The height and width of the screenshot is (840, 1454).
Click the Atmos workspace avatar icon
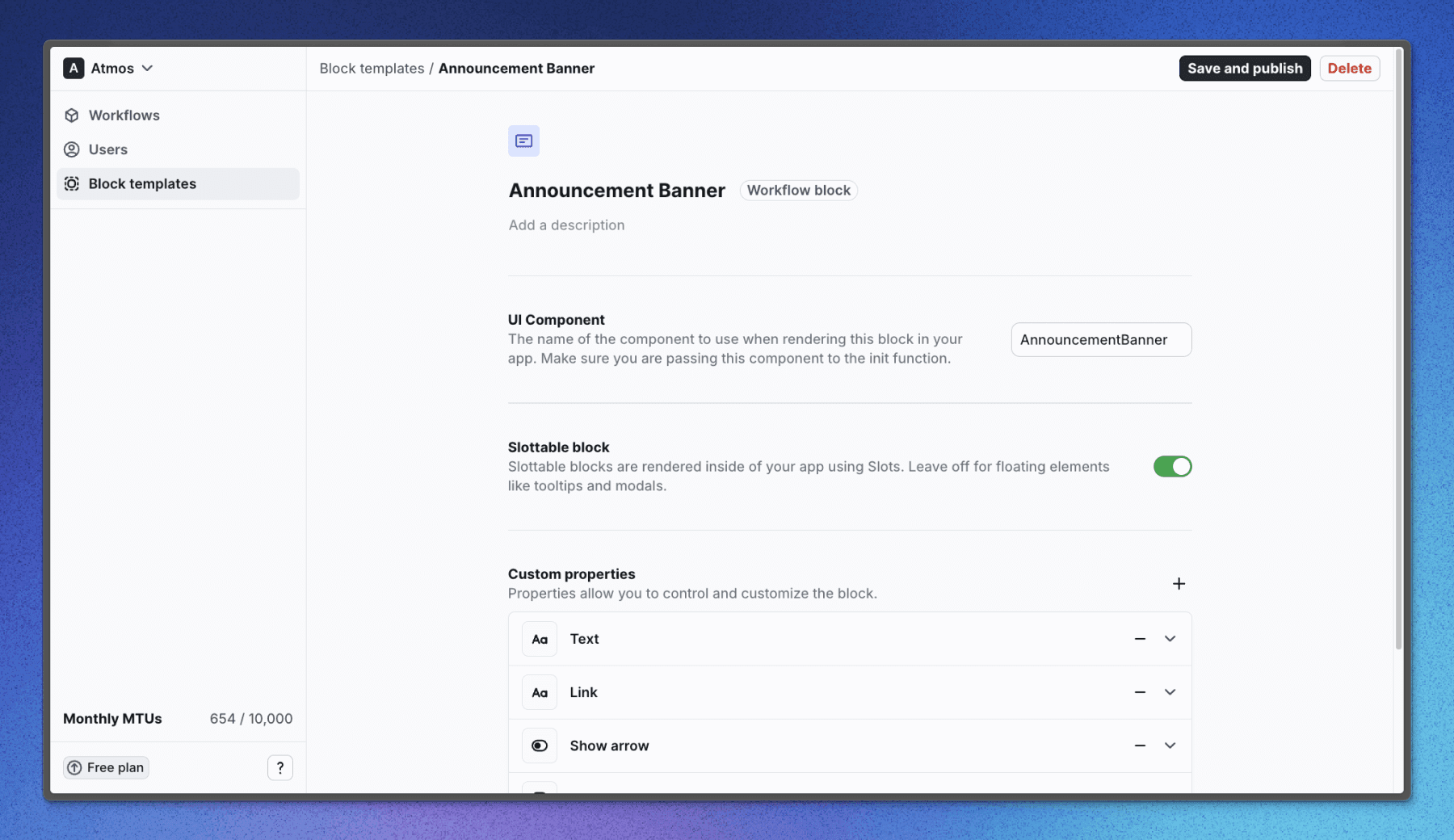point(74,69)
